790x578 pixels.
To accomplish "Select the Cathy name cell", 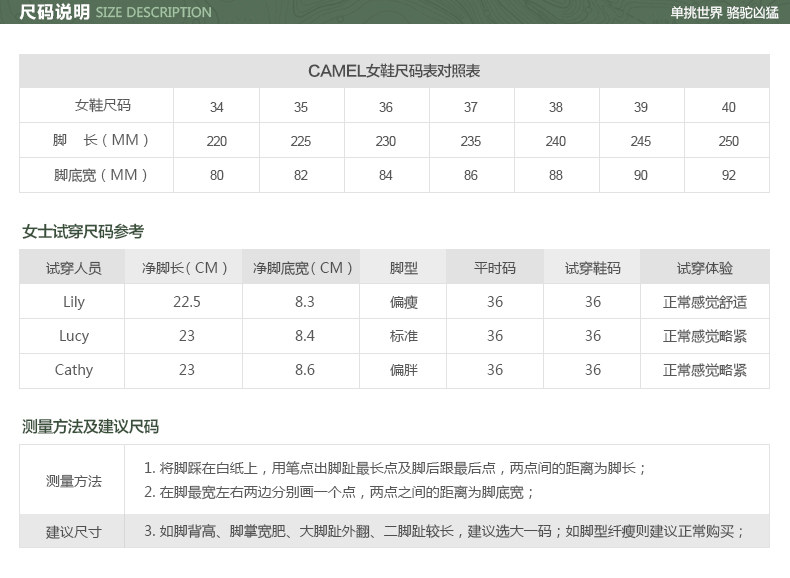I will (74, 370).
